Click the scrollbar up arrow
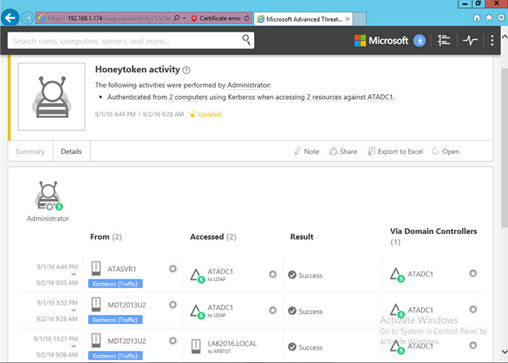 (505, 37)
